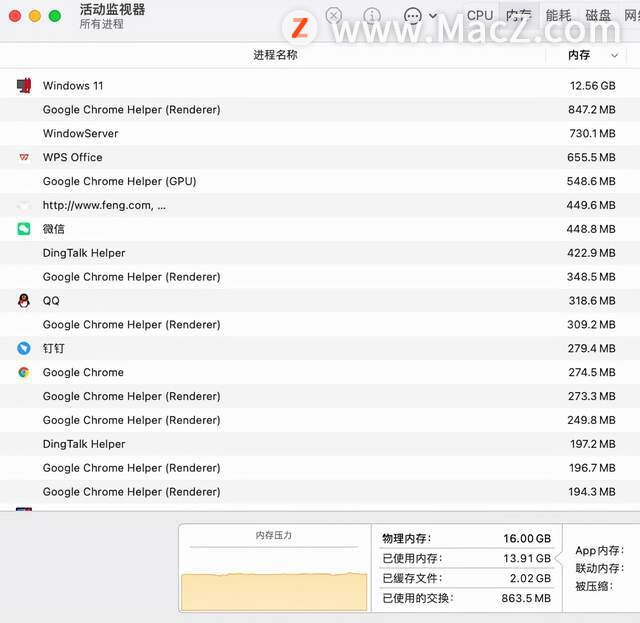Screen dimensions: 640x623
Task: Click the Windows 11 virtual machine icon
Action: click(x=24, y=85)
